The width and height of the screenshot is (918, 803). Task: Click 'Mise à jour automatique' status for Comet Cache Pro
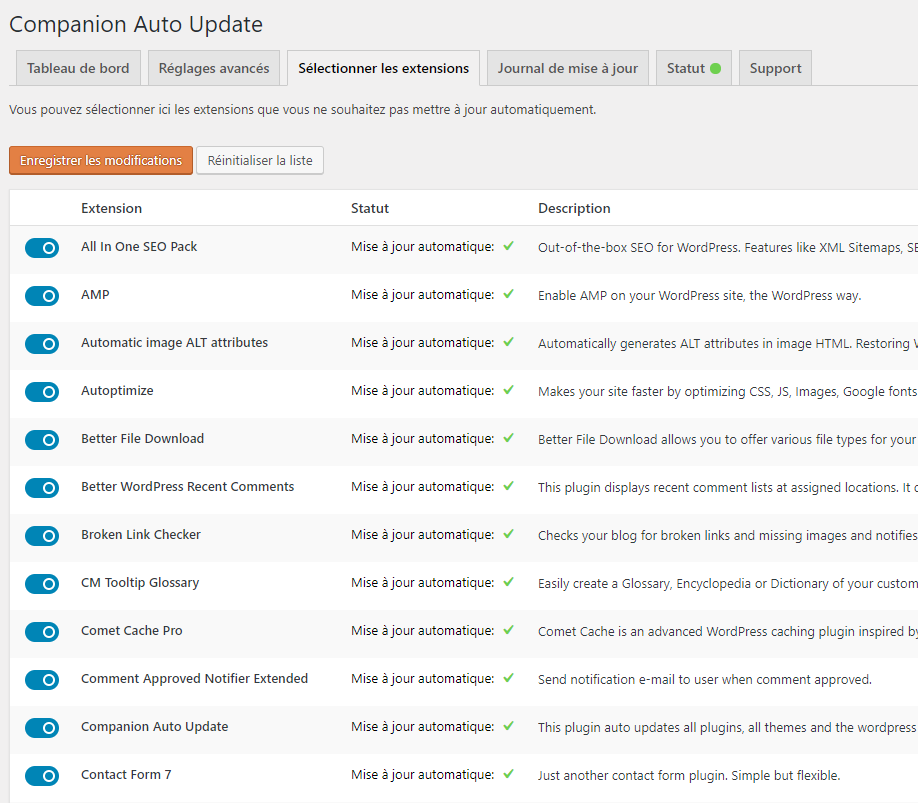pos(423,630)
